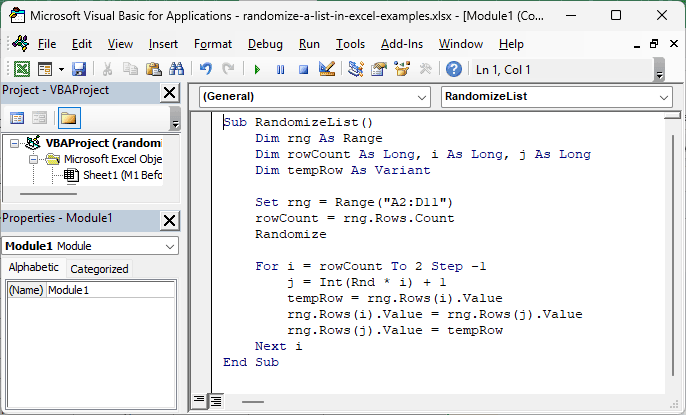Toggle Folders view in Project pane
The width and height of the screenshot is (686, 415).
coord(69,118)
